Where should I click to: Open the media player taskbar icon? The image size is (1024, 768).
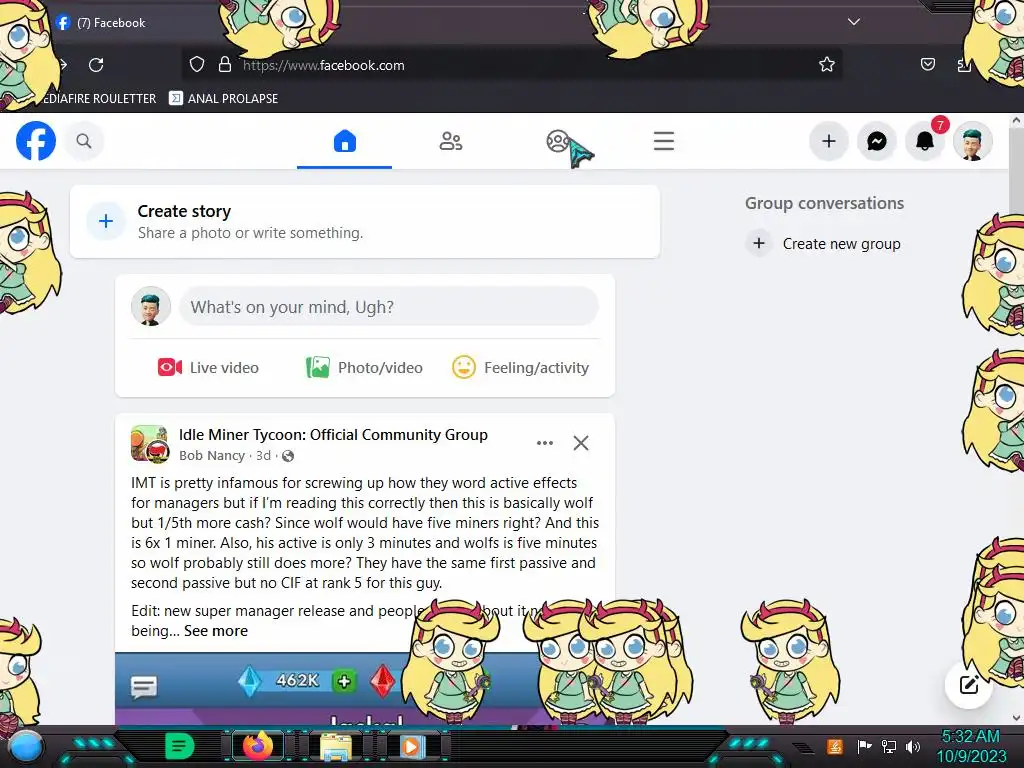click(x=411, y=746)
